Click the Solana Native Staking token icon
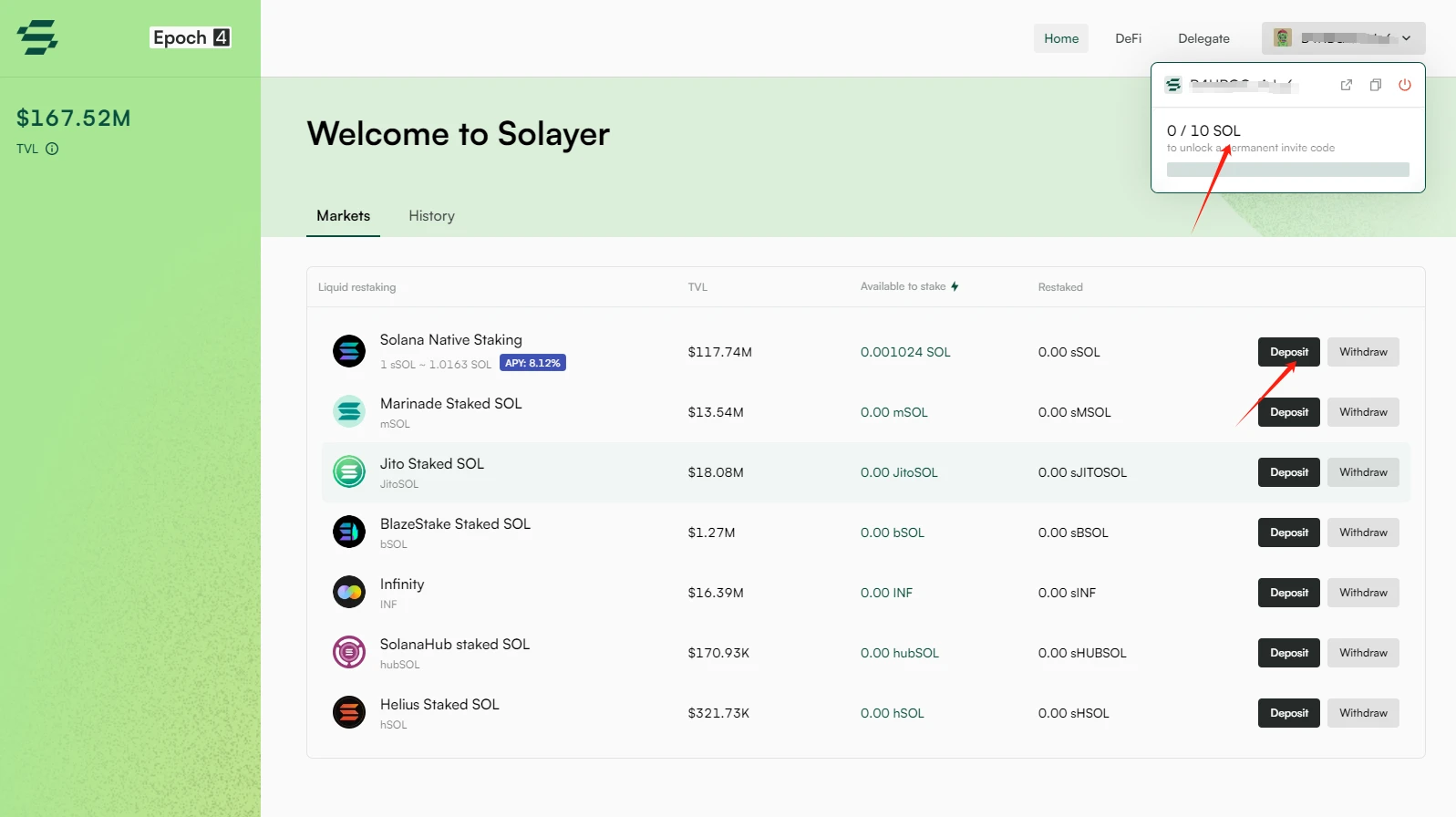 point(348,351)
